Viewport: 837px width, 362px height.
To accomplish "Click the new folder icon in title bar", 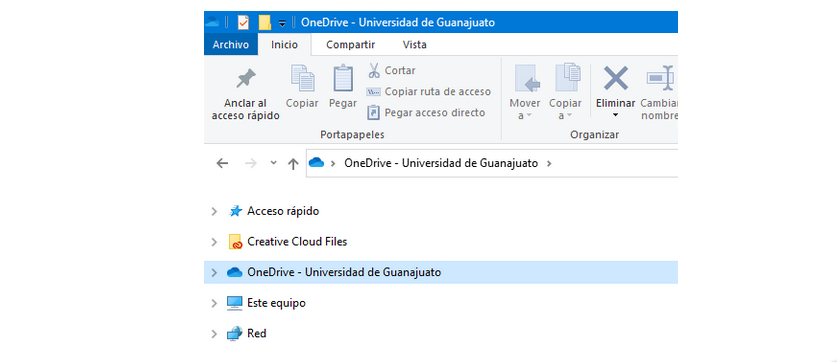I will coord(265,22).
